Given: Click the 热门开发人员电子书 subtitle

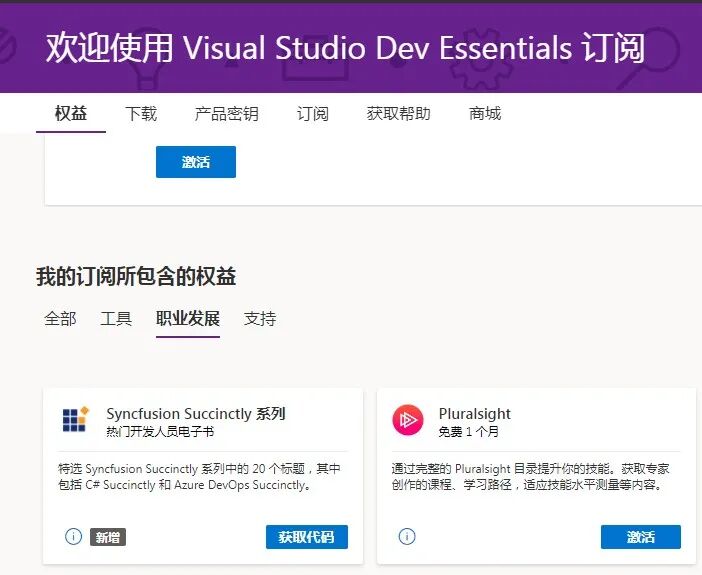Looking at the screenshot, I should click(x=160, y=432).
